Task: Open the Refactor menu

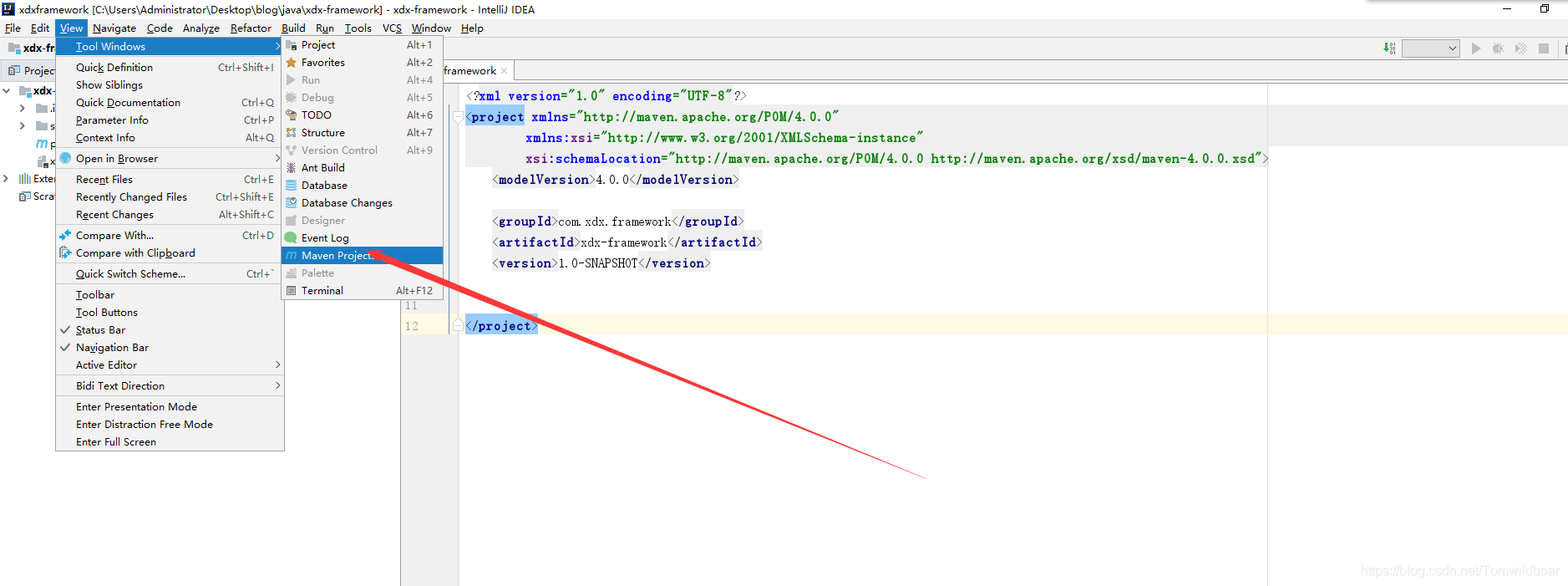Action: [251, 28]
